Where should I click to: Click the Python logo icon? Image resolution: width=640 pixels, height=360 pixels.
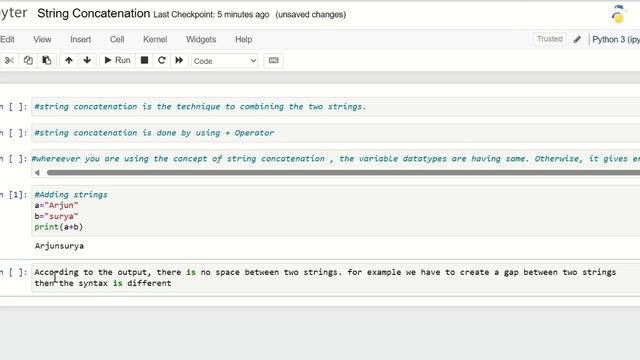click(x=618, y=14)
